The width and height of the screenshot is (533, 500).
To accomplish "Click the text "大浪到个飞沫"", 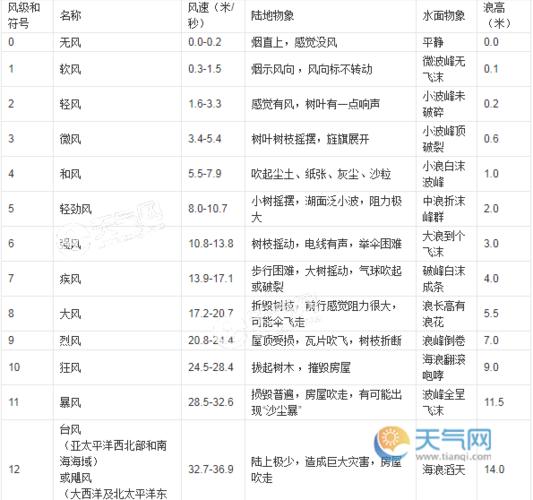I will coord(444,244).
